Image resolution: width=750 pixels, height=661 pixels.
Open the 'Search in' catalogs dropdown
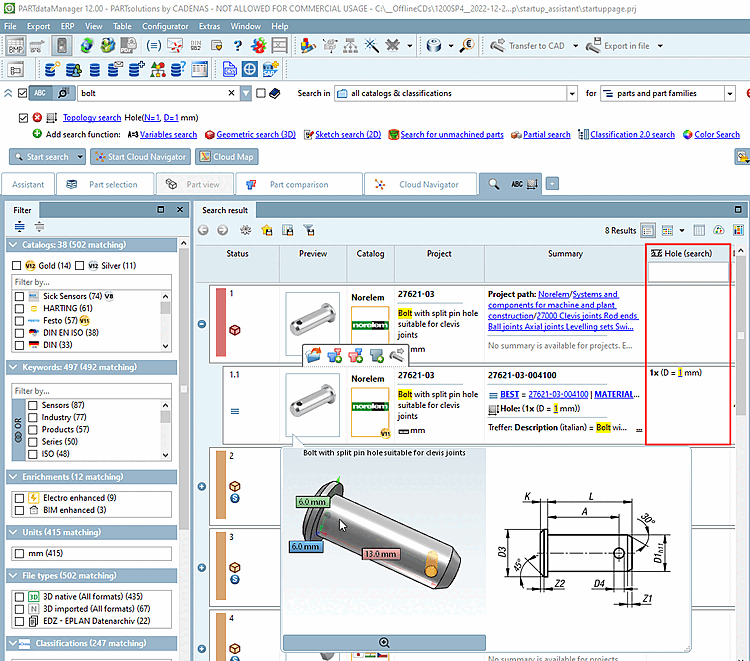574,94
